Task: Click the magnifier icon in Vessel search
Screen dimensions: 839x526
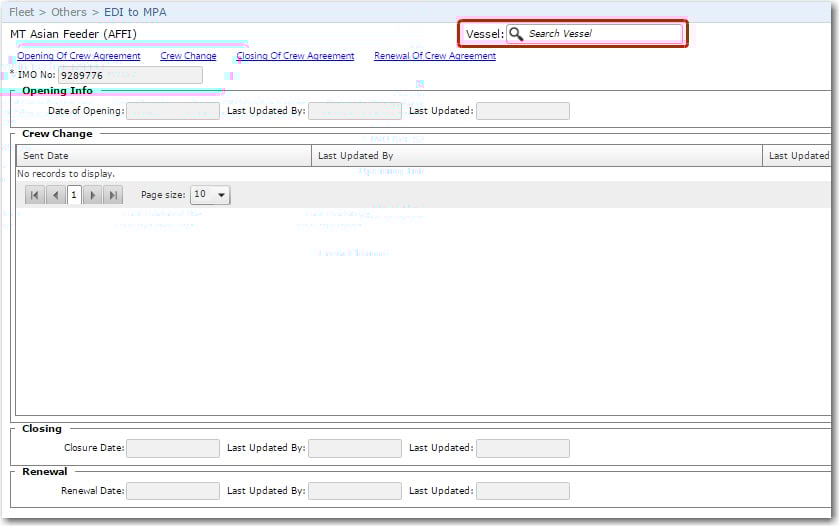Action: [x=516, y=34]
